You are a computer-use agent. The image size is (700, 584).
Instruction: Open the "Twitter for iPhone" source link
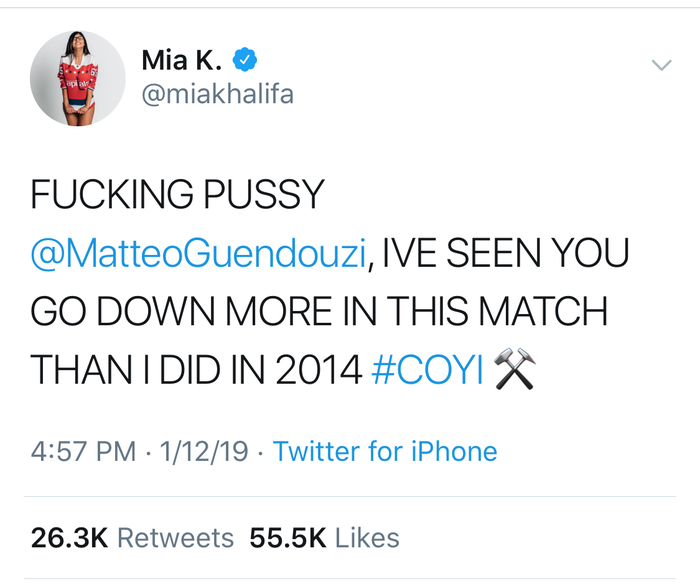(x=385, y=451)
